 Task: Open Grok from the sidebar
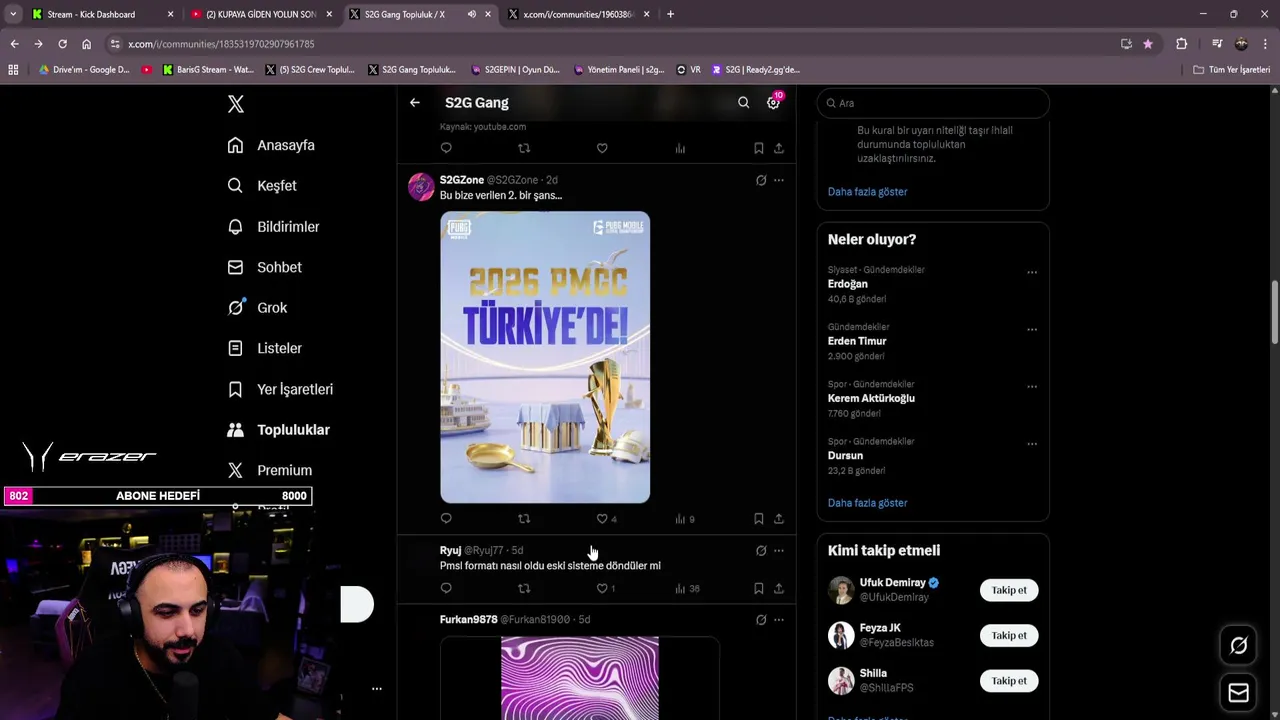257,308
